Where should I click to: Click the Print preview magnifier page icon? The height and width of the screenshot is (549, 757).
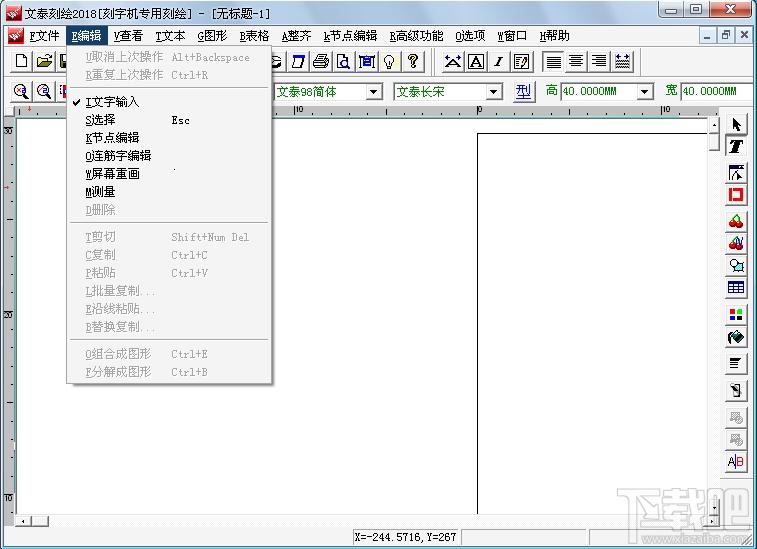pos(343,61)
